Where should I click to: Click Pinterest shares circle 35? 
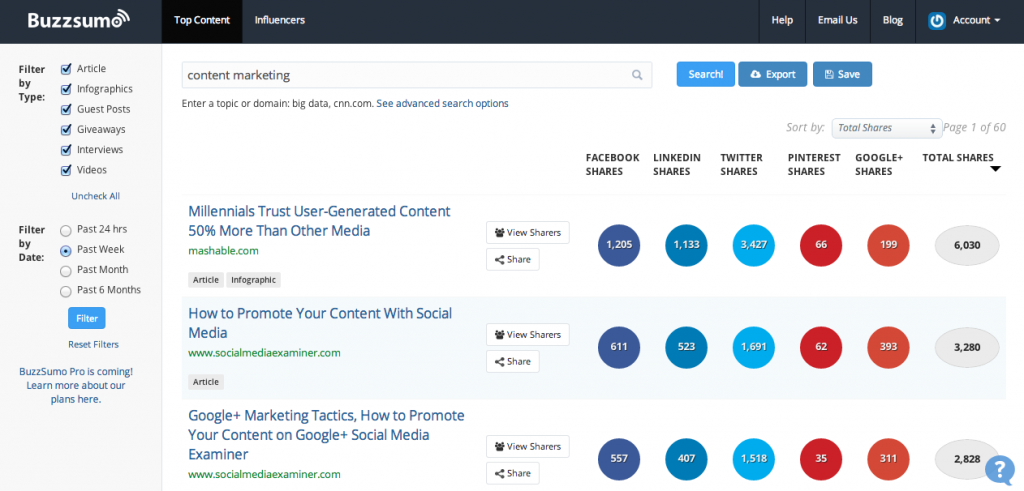point(821,459)
